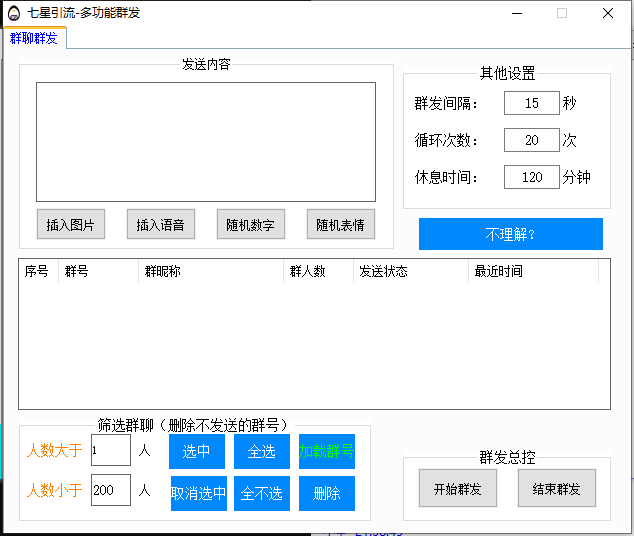The height and width of the screenshot is (536, 634).
Task: Sort by the 群号 column header
Action: 99,271
